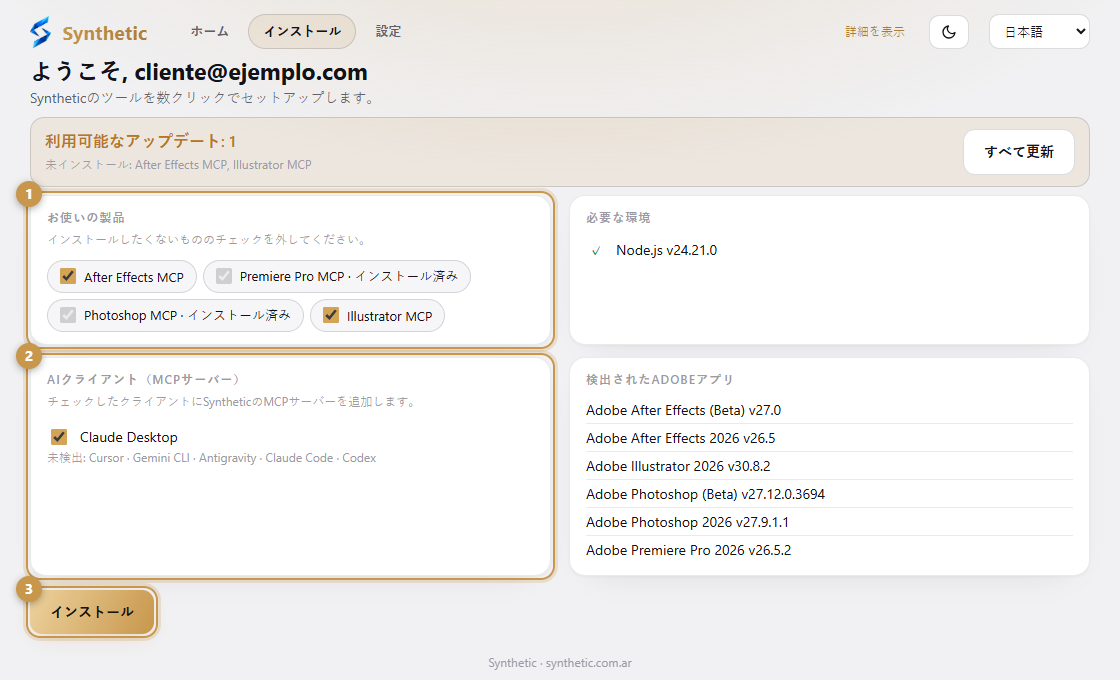Click the 検出されたADOBEアプリ section title
Viewport: 1120px width, 680px height.
pos(660,379)
